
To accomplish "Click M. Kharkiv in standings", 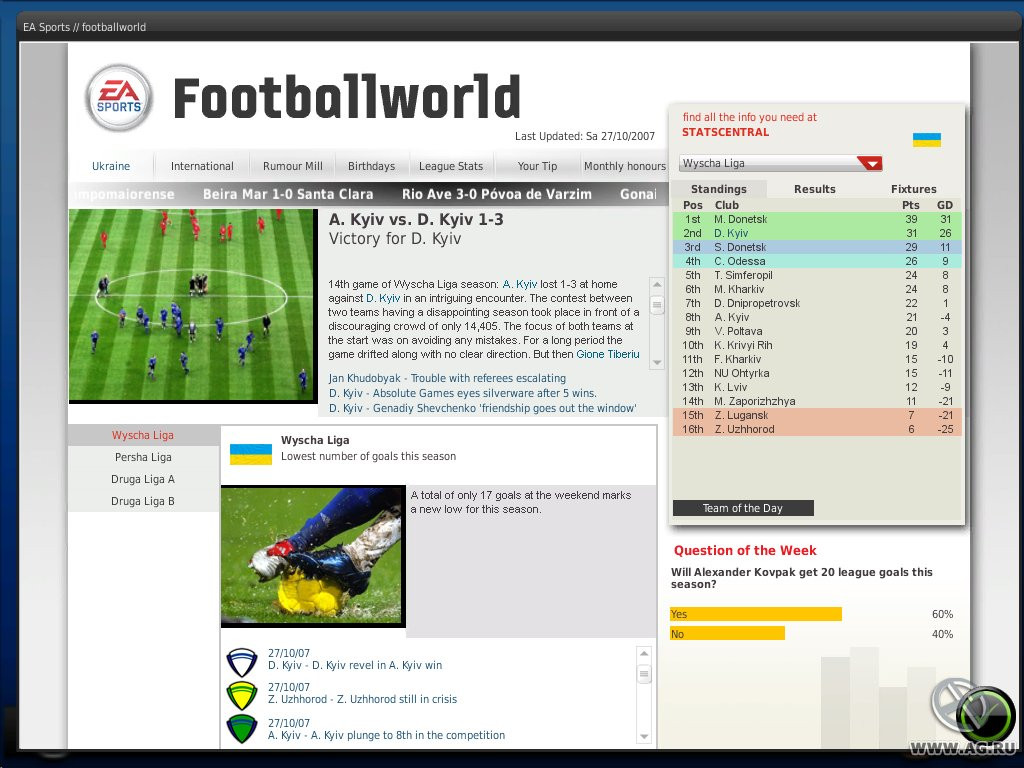I will pyautogui.click(x=817, y=289).
